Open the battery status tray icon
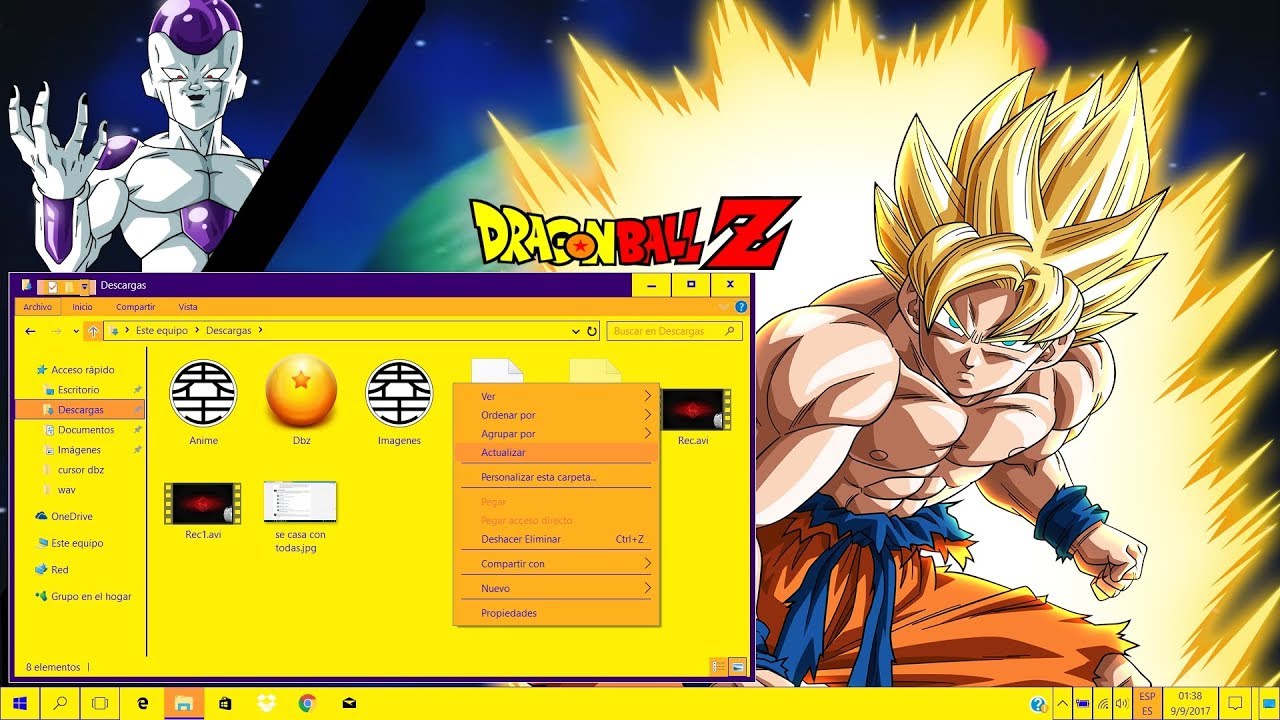This screenshot has width=1280, height=720. [1083, 704]
